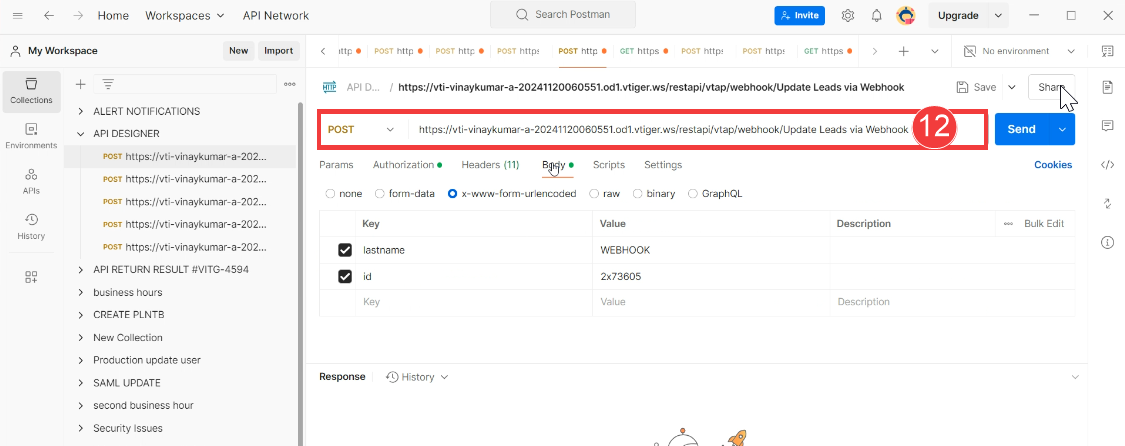This screenshot has width=1125, height=446.
Task: Expand the ALERT NOTIFICATIONS collection
Action: pyautogui.click(x=81, y=111)
